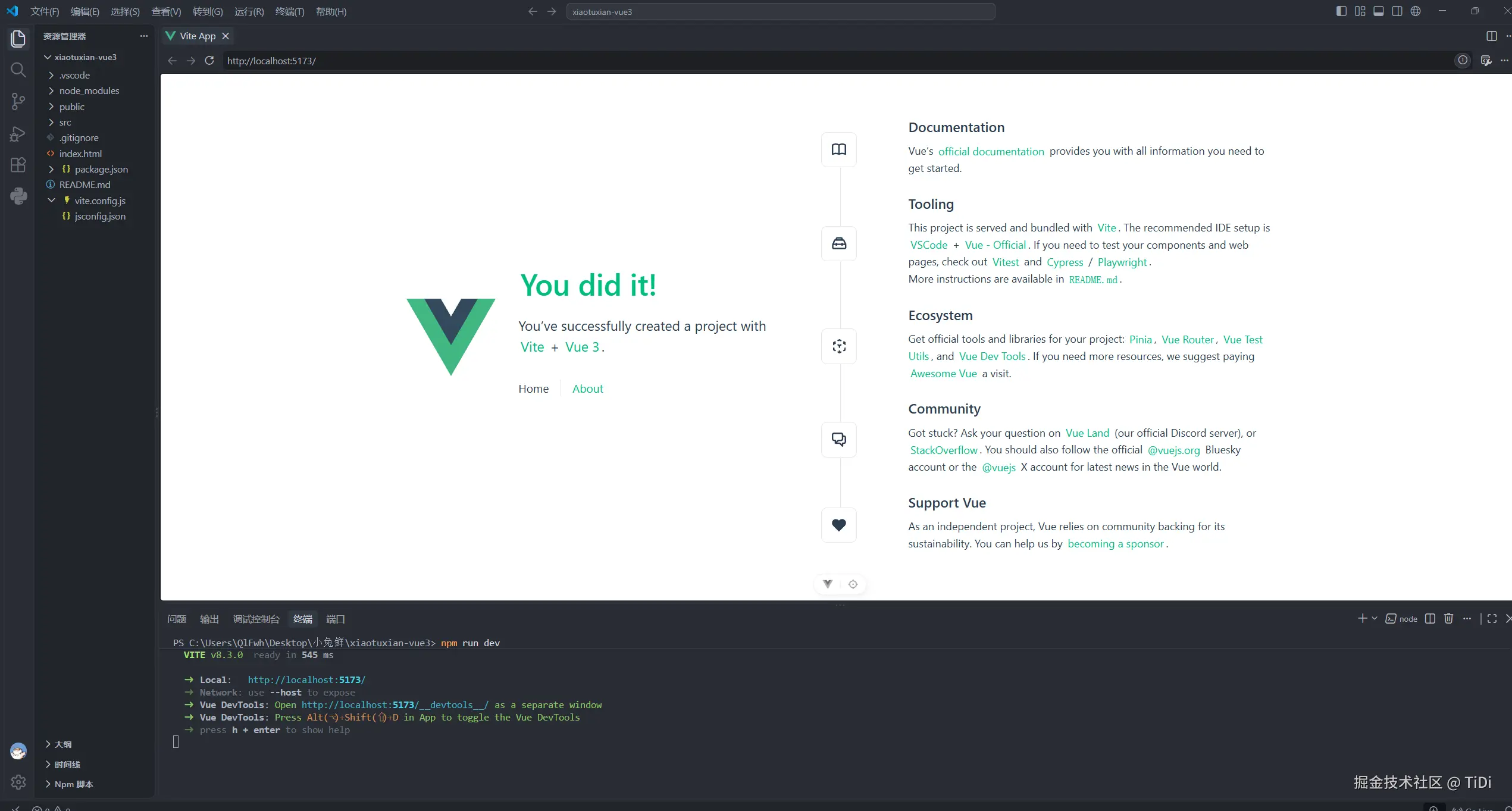Image resolution: width=1512 pixels, height=811 pixels.
Task: Follow the About navigation link
Action: (x=587, y=389)
